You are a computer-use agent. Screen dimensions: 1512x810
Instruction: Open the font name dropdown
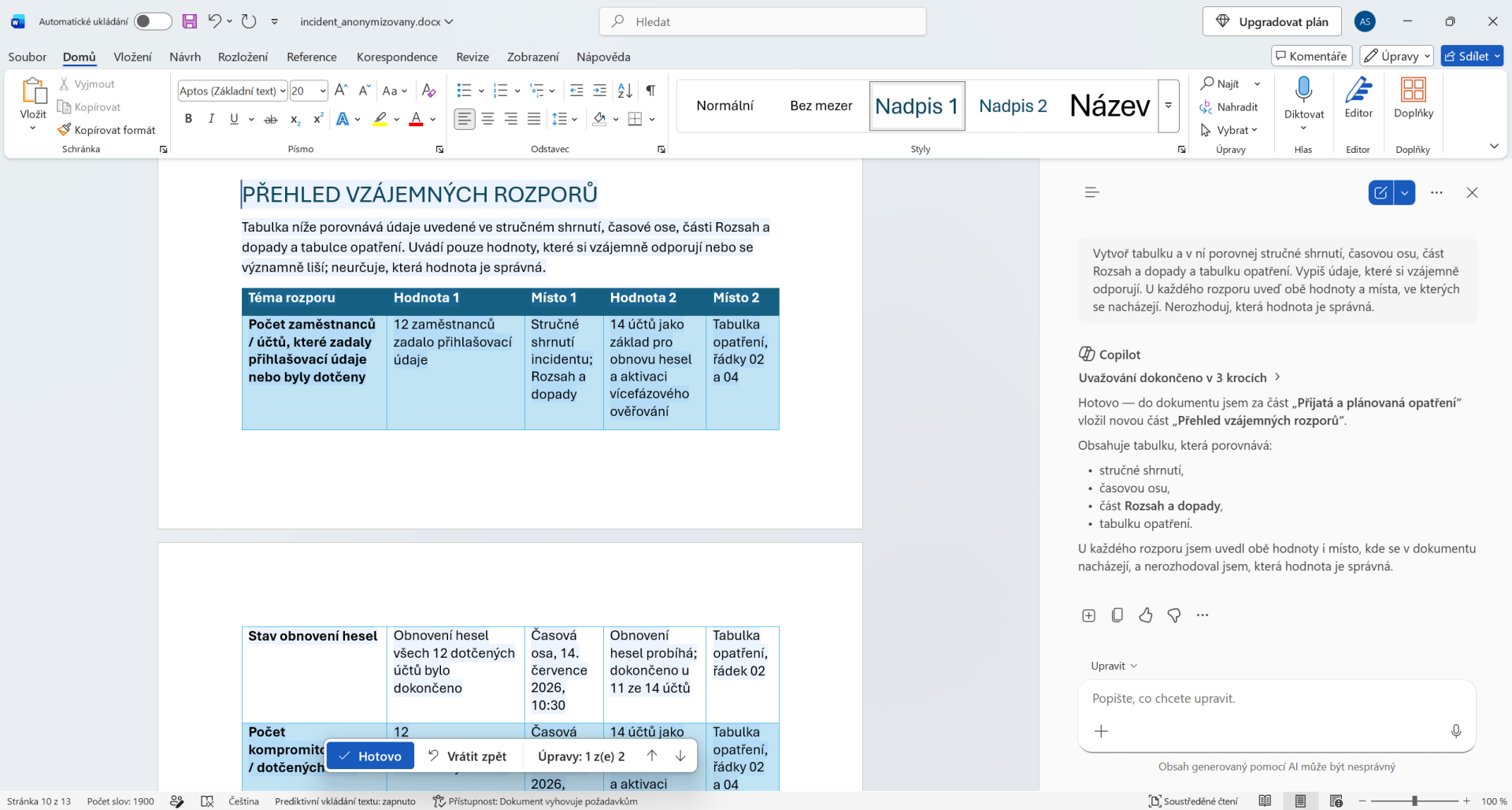[x=283, y=91]
